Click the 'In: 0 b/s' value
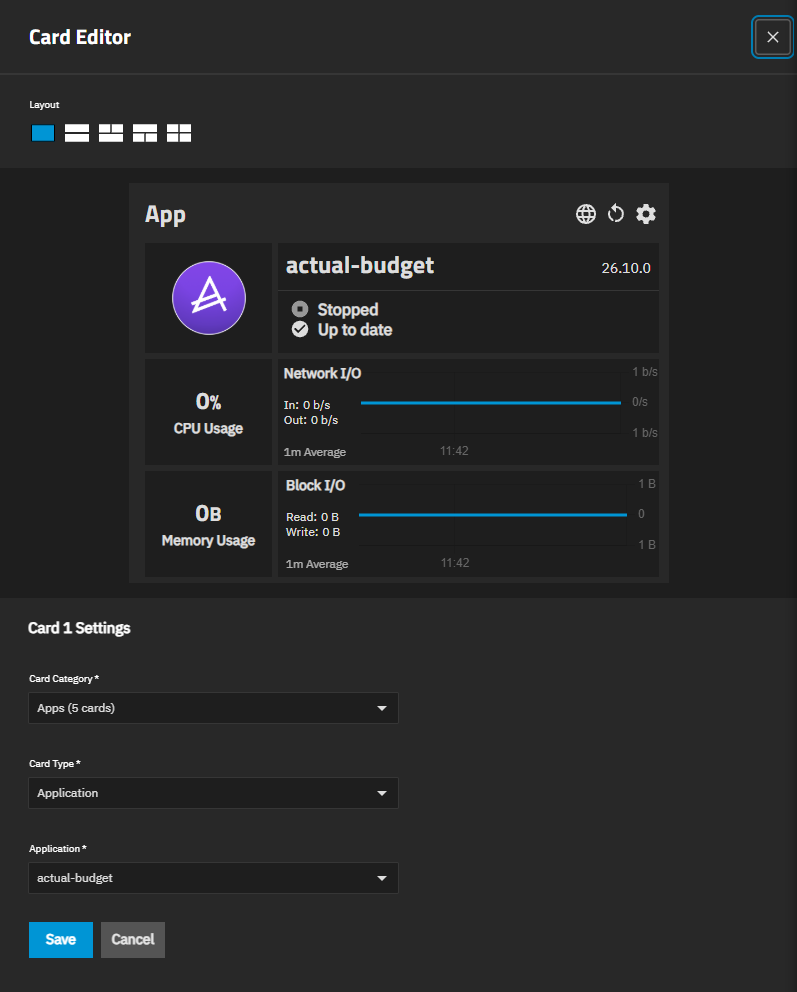The height and width of the screenshot is (992, 797). [x=307, y=405]
